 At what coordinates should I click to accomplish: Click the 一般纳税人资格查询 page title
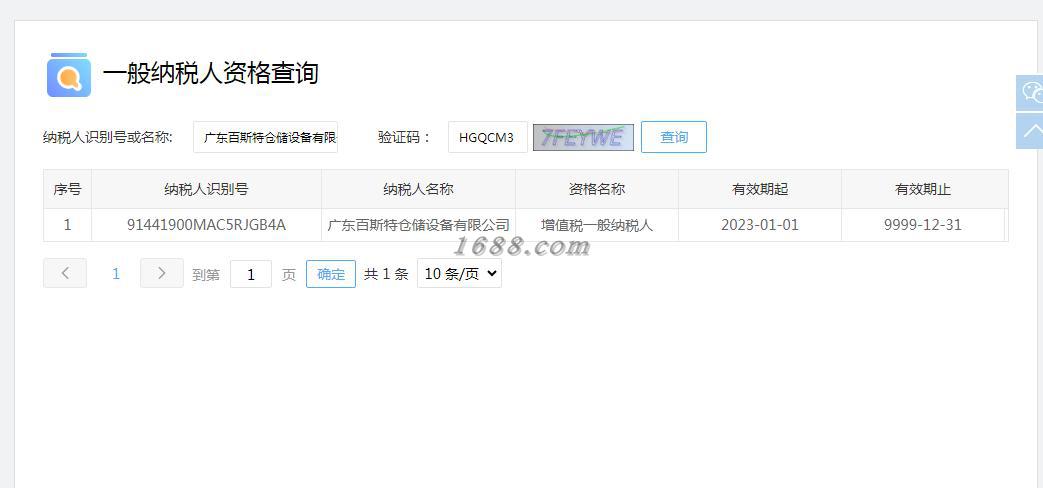[x=210, y=73]
